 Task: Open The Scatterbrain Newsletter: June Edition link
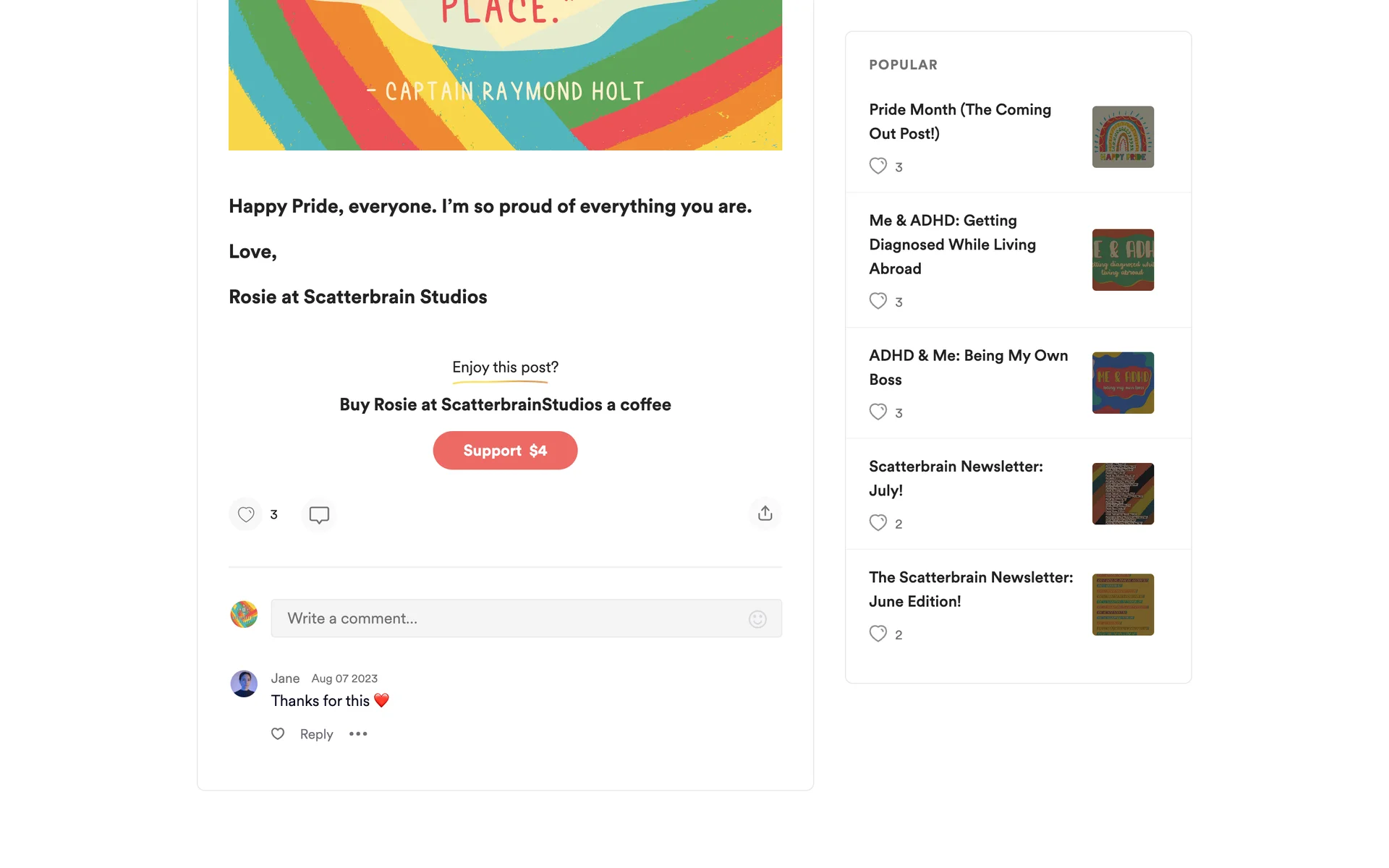click(971, 590)
